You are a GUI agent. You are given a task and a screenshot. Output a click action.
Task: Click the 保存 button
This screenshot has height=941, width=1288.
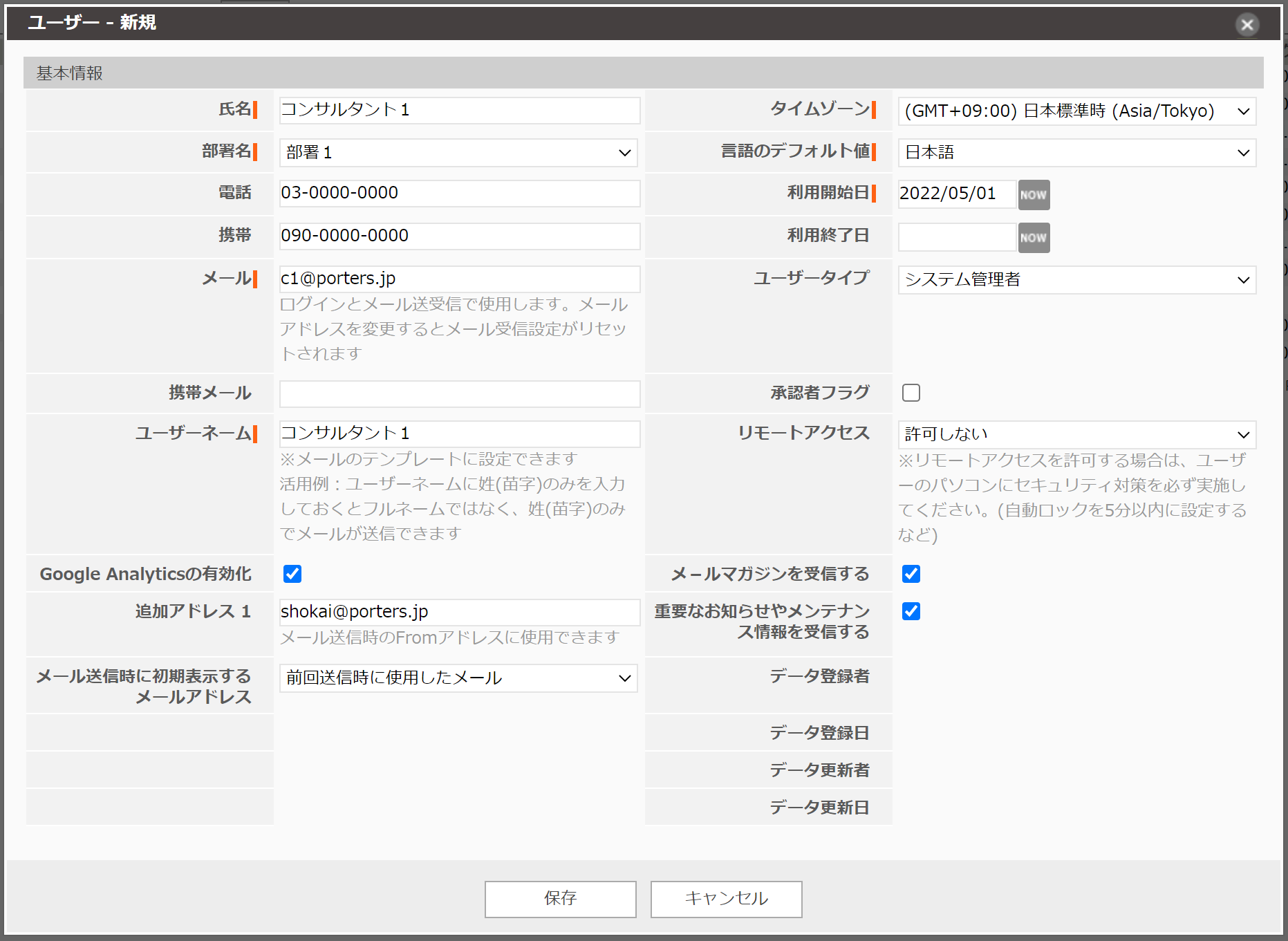[560, 899]
